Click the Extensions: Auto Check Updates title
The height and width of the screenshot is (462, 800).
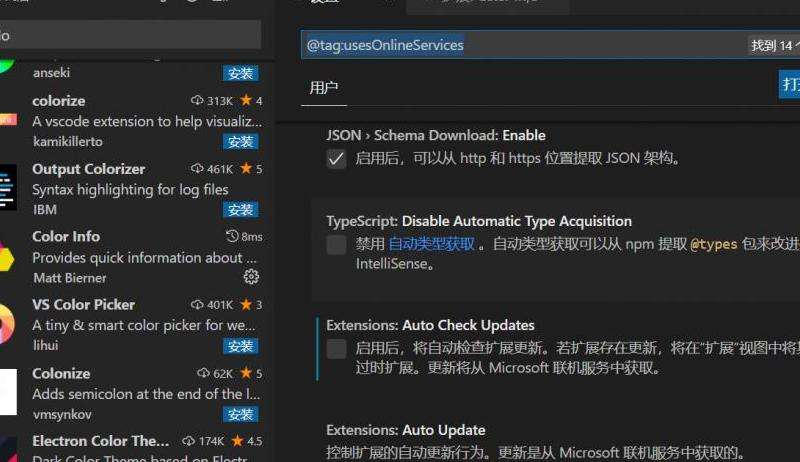coord(430,325)
